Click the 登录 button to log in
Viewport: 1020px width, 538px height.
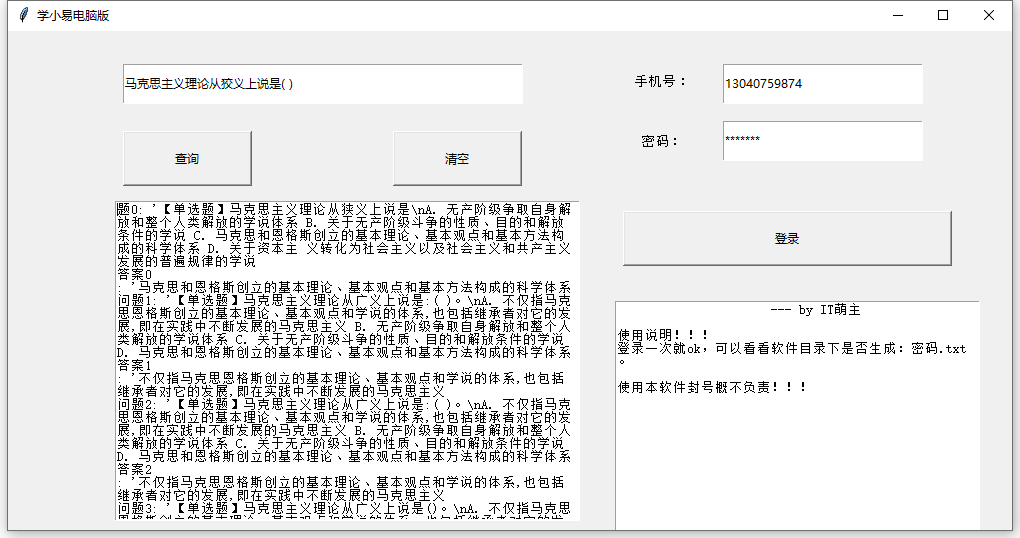[x=787, y=239]
